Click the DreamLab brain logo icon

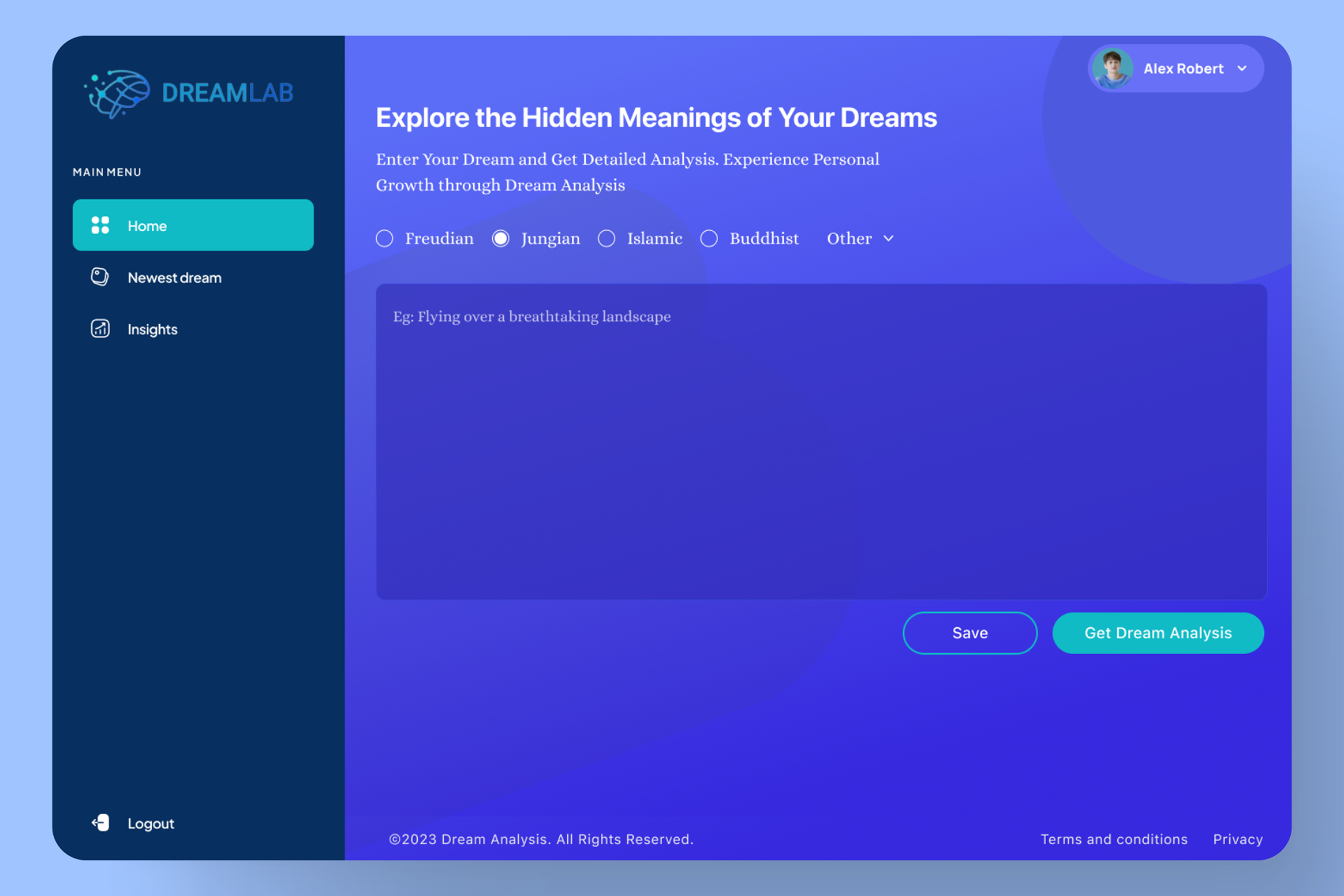pos(118,93)
